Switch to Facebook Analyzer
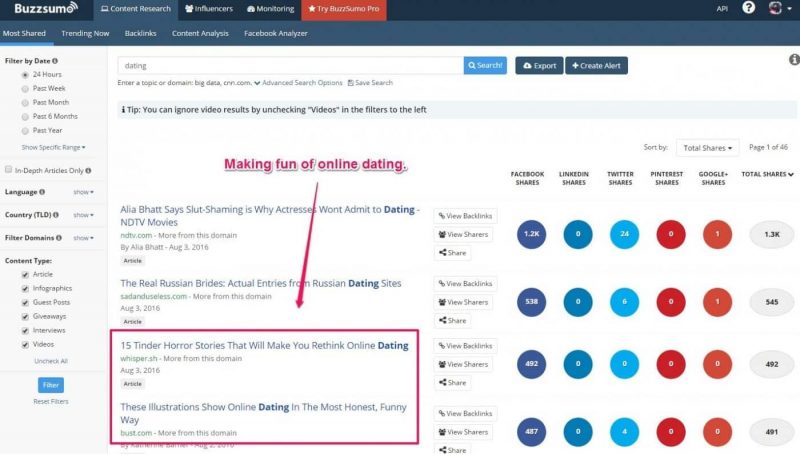Viewport: 800px width, 454px height. pos(276,33)
